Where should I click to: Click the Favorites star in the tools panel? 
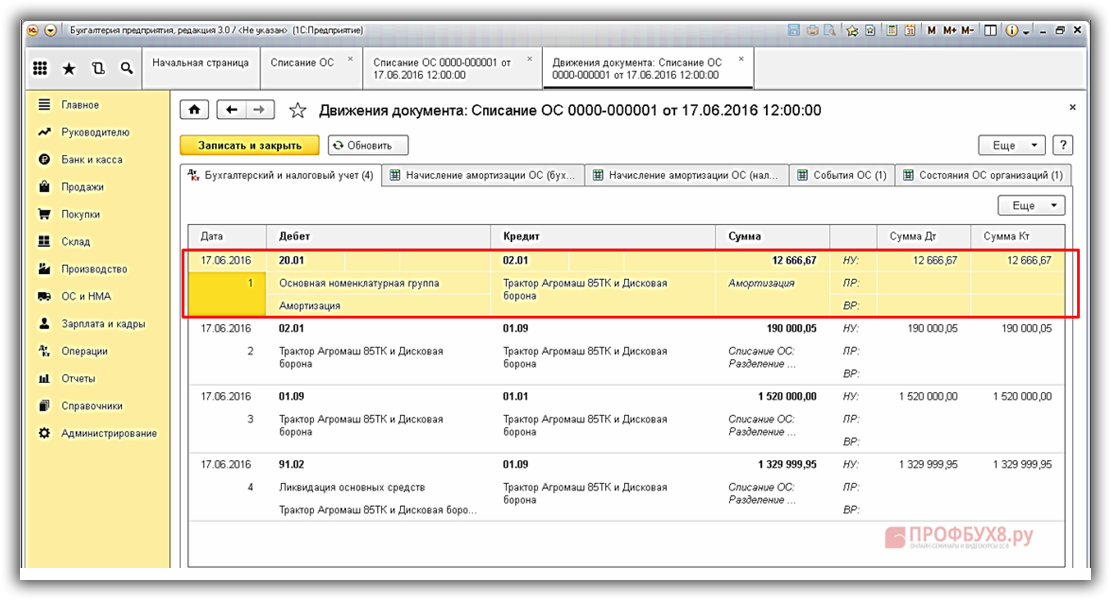tap(69, 68)
